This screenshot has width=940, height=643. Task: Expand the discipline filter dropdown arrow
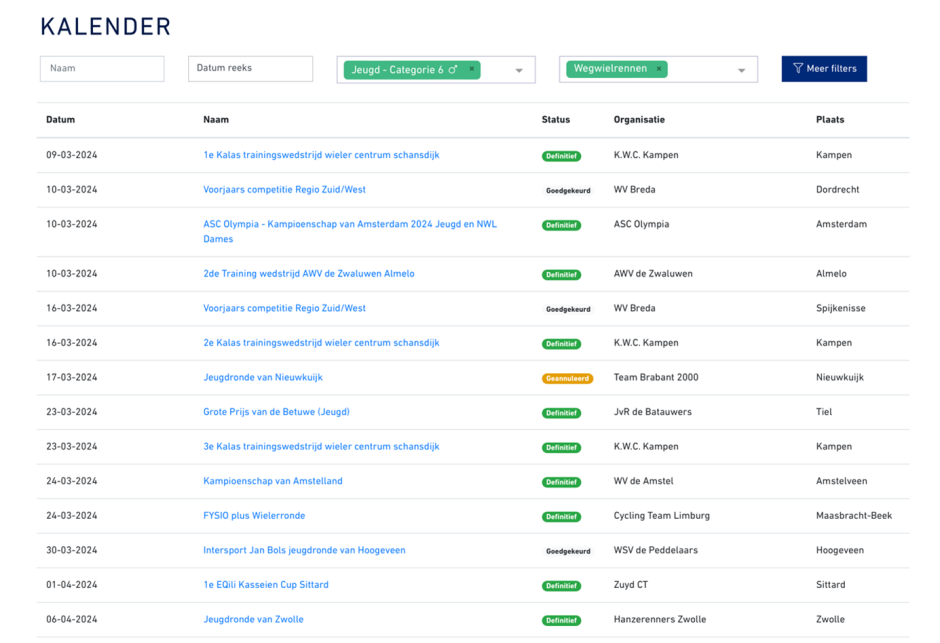741,71
